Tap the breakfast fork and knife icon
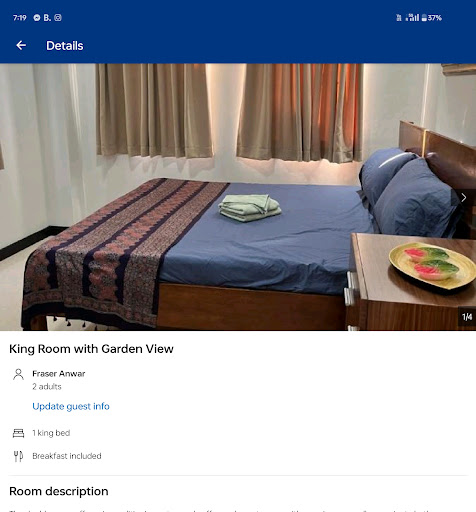This screenshot has height=512, width=476. click(18, 456)
